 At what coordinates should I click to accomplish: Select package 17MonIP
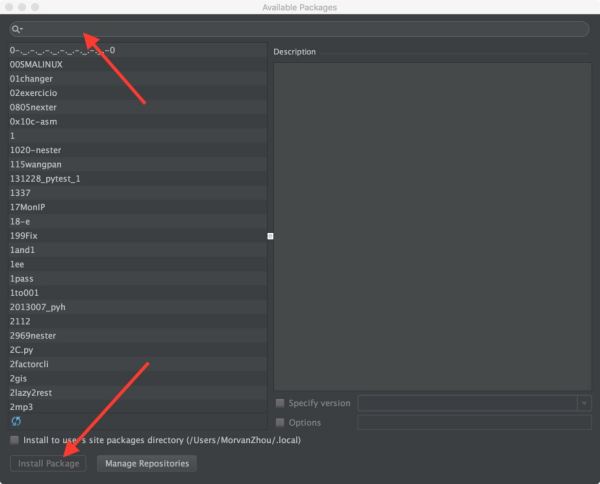[x=138, y=207]
